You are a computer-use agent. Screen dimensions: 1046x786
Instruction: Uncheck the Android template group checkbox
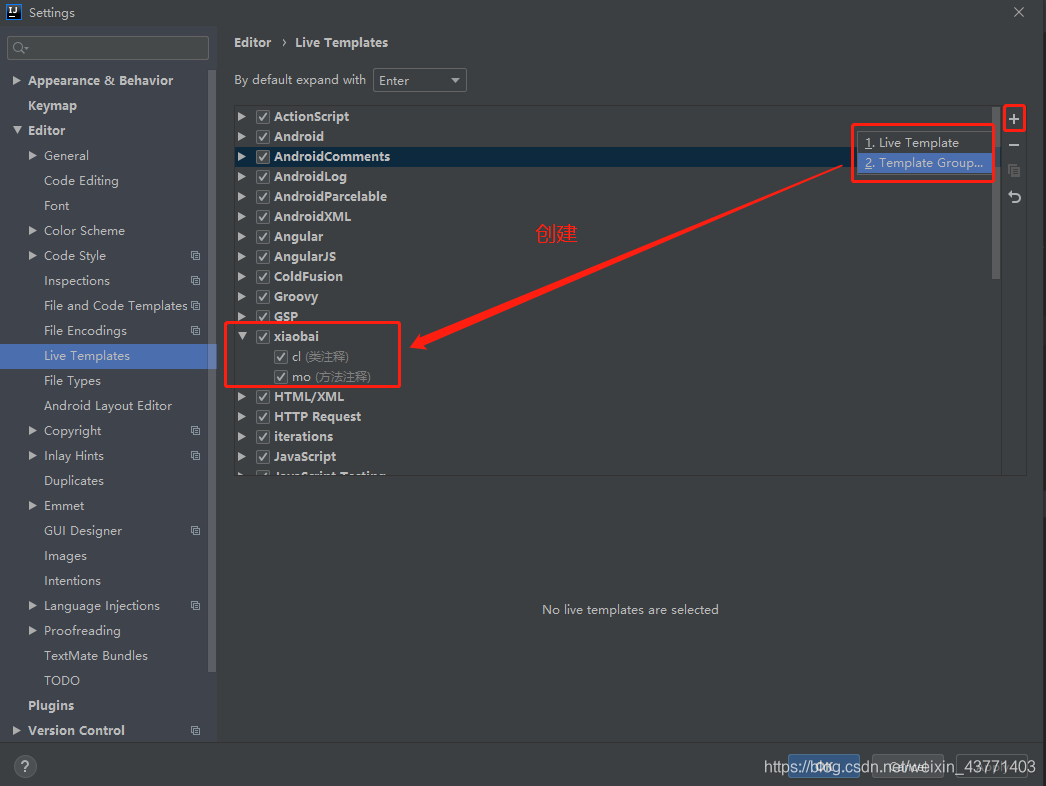263,137
